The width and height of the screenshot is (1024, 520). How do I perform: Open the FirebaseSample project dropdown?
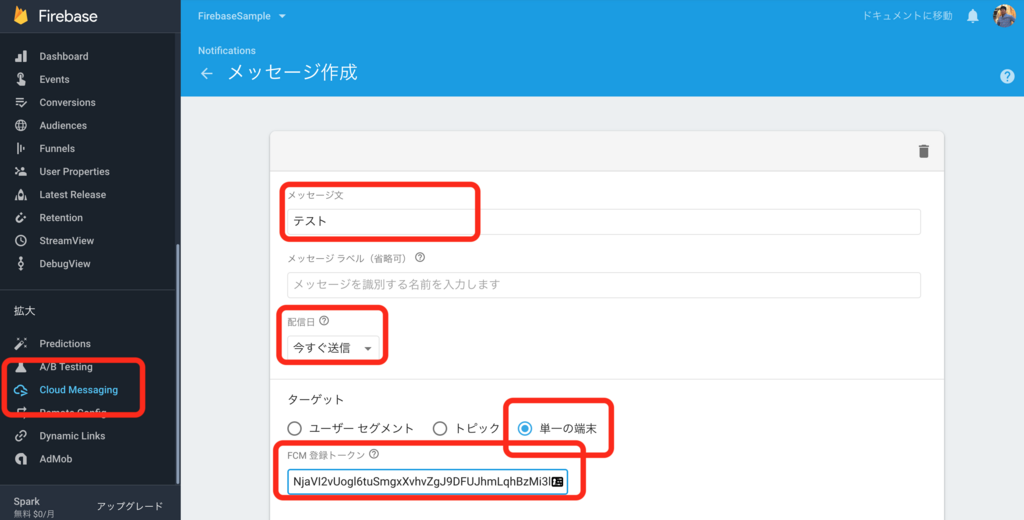(x=242, y=16)
